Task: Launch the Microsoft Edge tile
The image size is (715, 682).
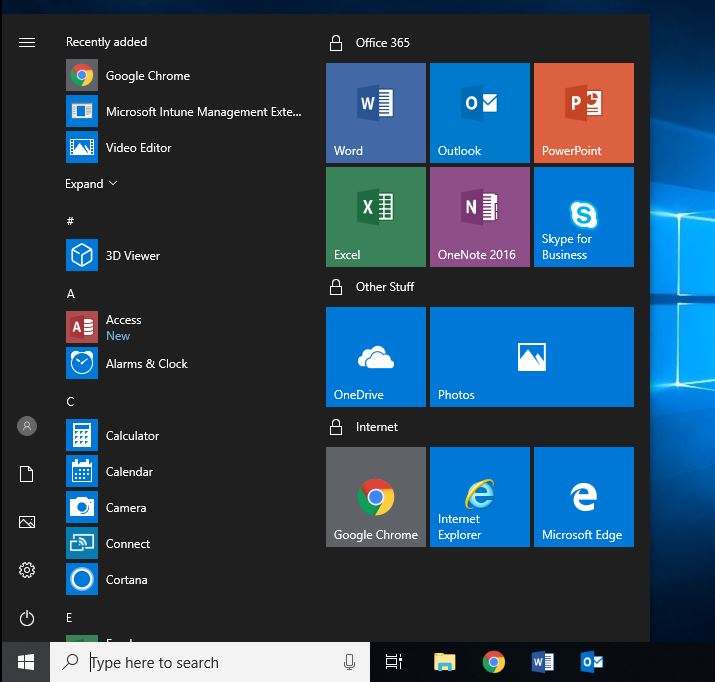Action: [x=584, y=496]
